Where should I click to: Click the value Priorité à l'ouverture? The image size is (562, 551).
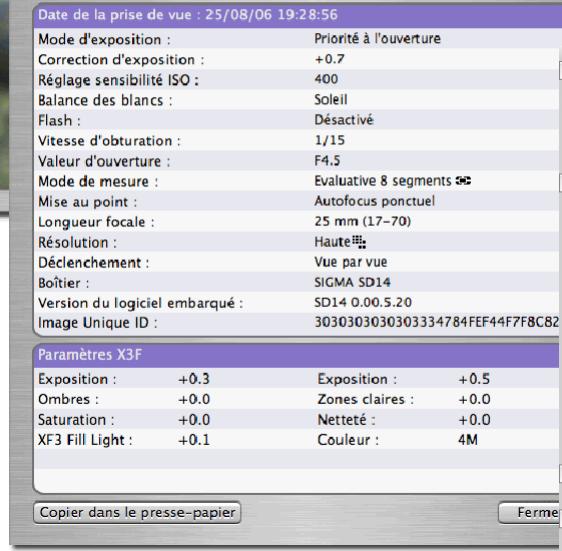pyautogui.click(x=377, y=39)
